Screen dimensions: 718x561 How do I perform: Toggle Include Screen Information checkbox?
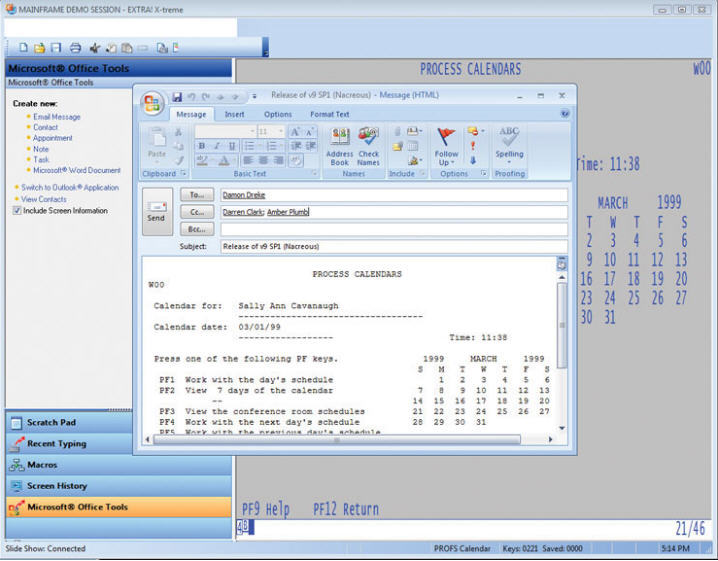[x=17, y=211]
